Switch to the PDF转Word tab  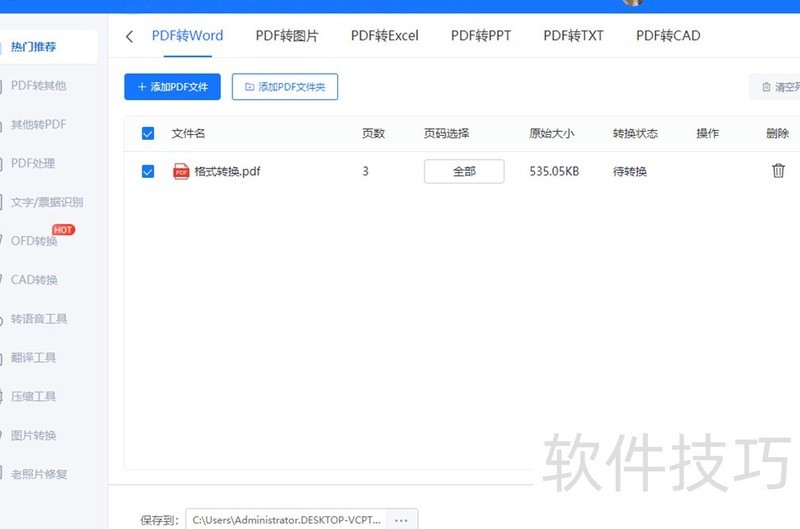point(187,36)
